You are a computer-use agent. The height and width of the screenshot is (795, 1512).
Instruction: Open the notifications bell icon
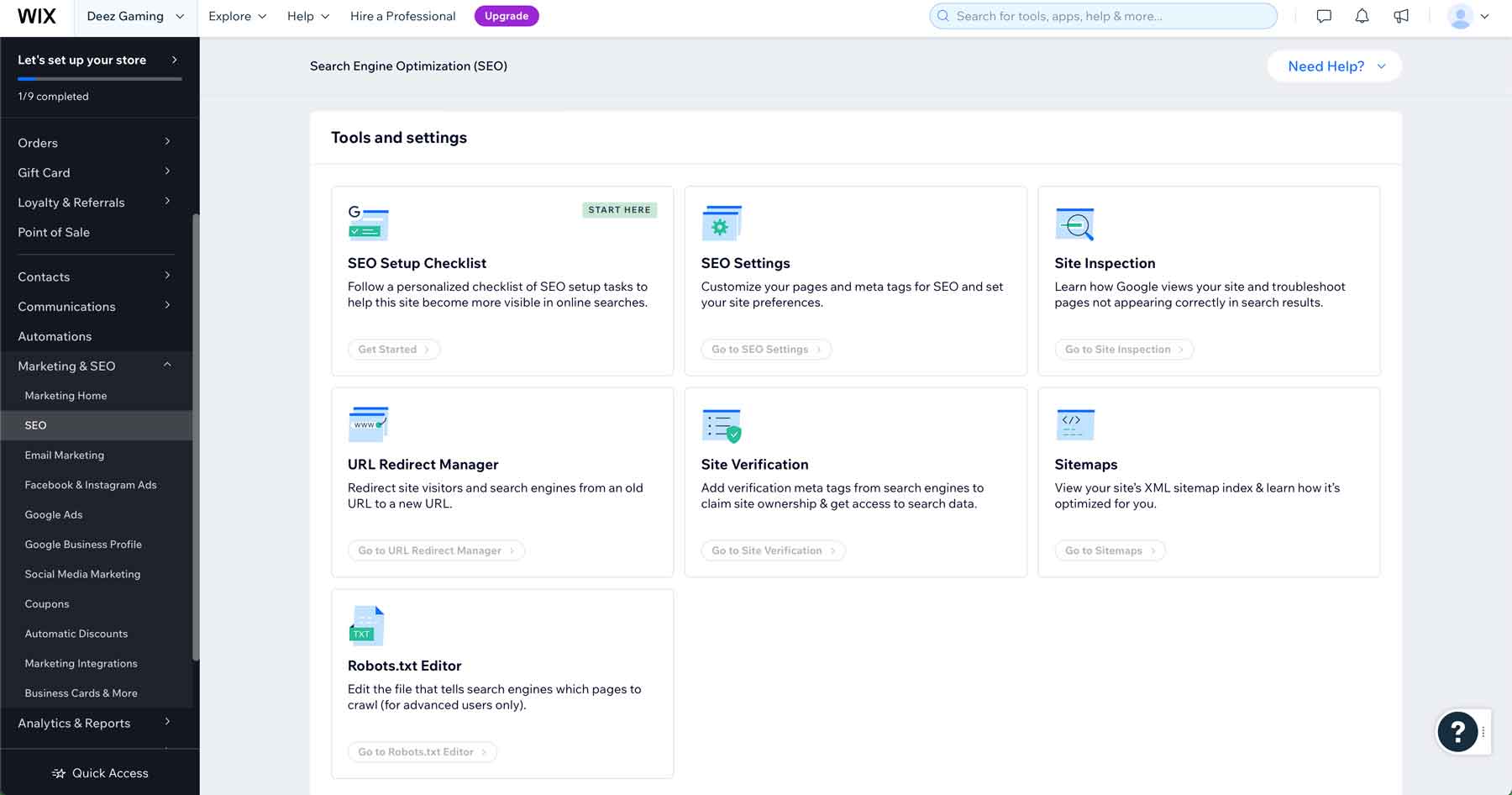[1362, 15]
